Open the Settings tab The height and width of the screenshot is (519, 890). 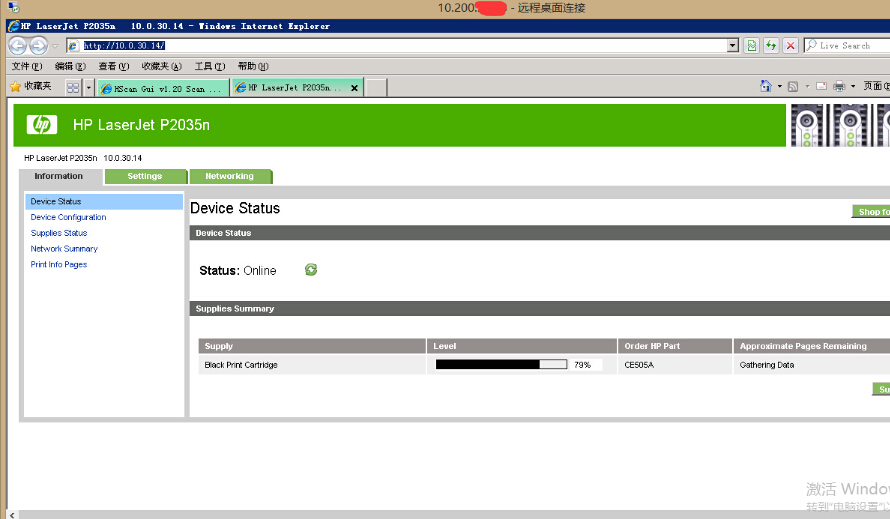coord(145,176)
